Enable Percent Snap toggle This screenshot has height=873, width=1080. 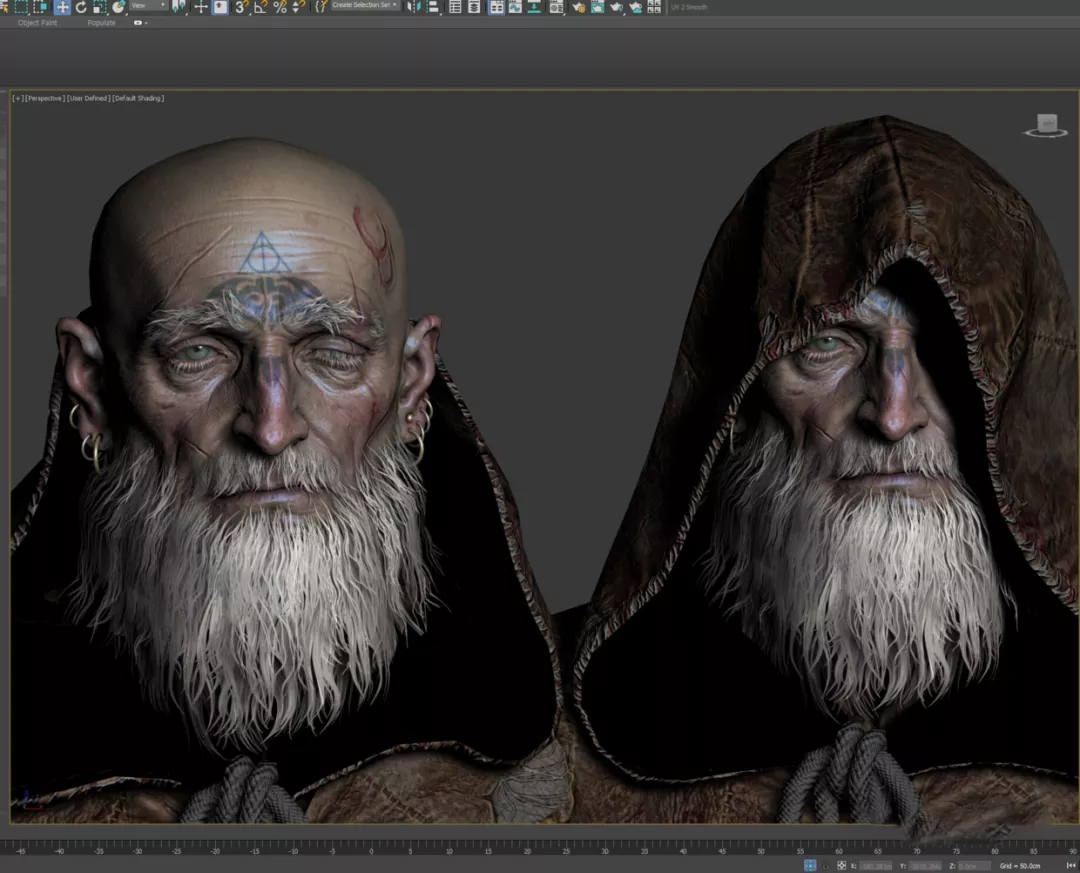point(280,7)
